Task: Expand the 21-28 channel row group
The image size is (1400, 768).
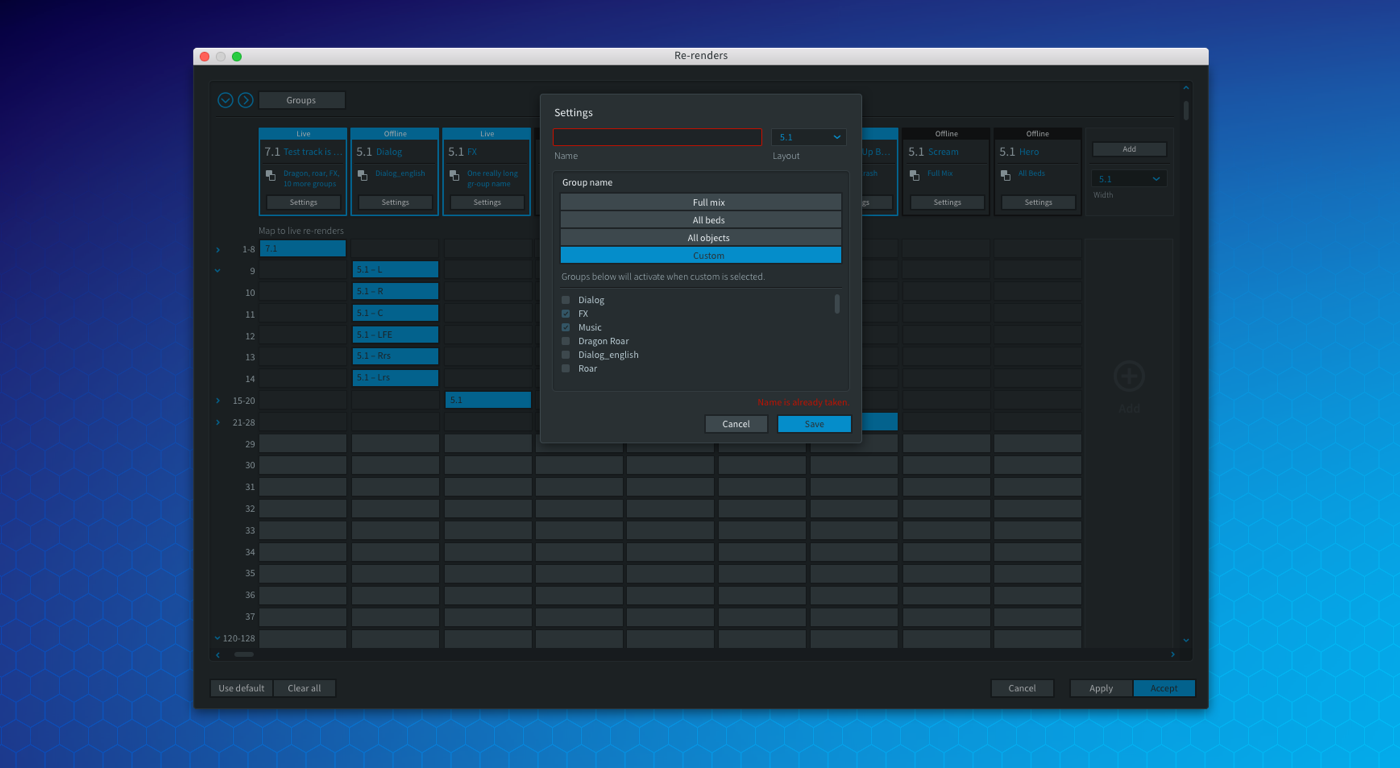Action: (218, 423)
